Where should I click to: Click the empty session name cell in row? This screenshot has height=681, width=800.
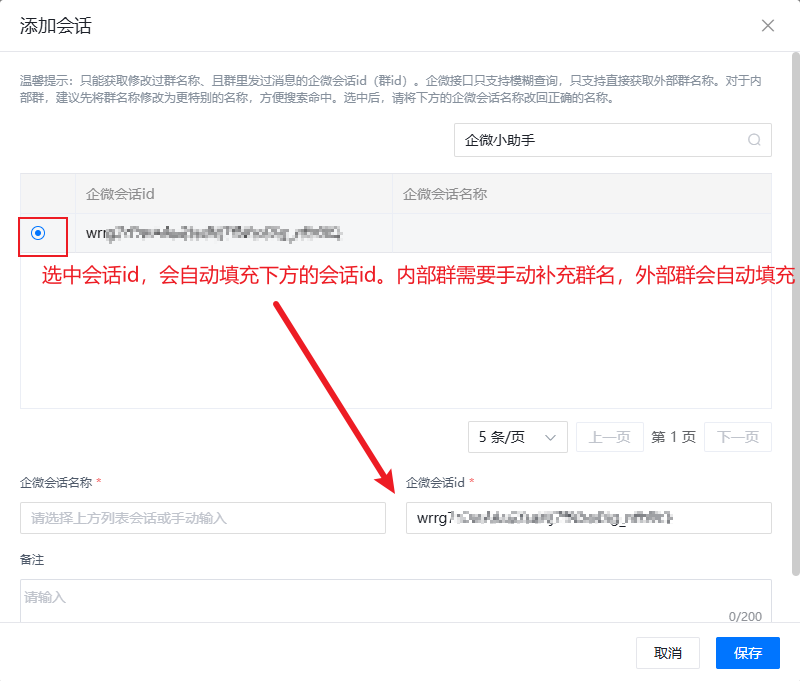coord(580,234)
